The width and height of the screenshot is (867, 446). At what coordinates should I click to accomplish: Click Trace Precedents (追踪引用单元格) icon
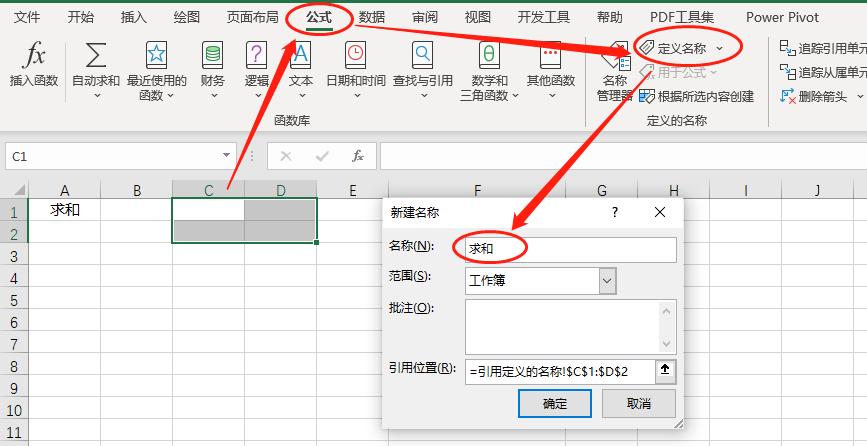(x=787, y=48)
